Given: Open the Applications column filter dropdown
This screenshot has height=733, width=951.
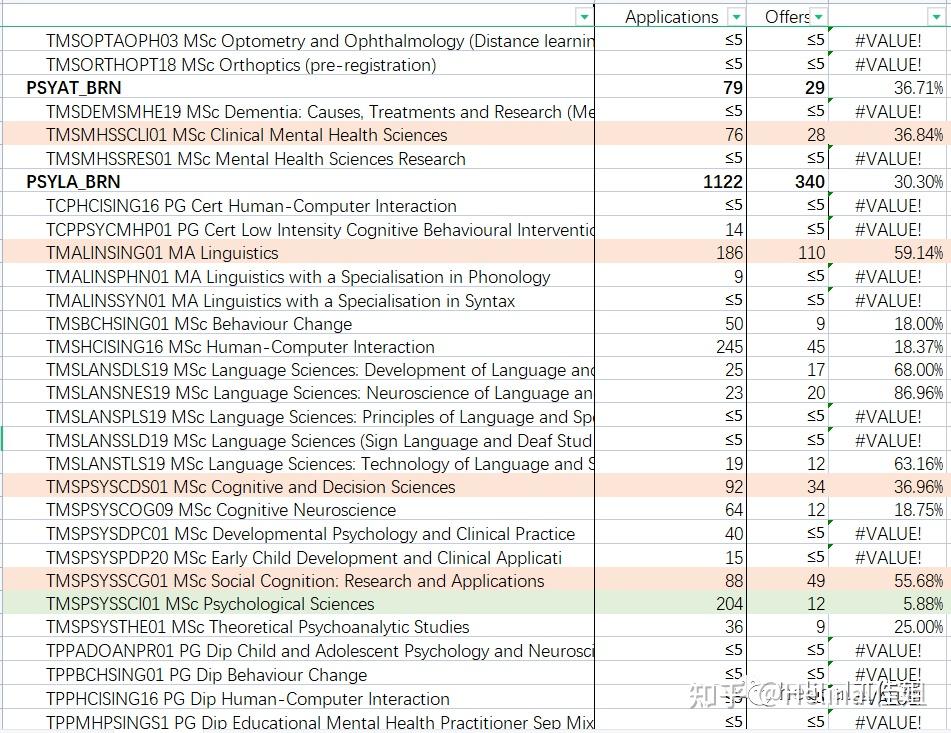Looking at the screenshot, I should pyautogui.click(x=737, y=16).
